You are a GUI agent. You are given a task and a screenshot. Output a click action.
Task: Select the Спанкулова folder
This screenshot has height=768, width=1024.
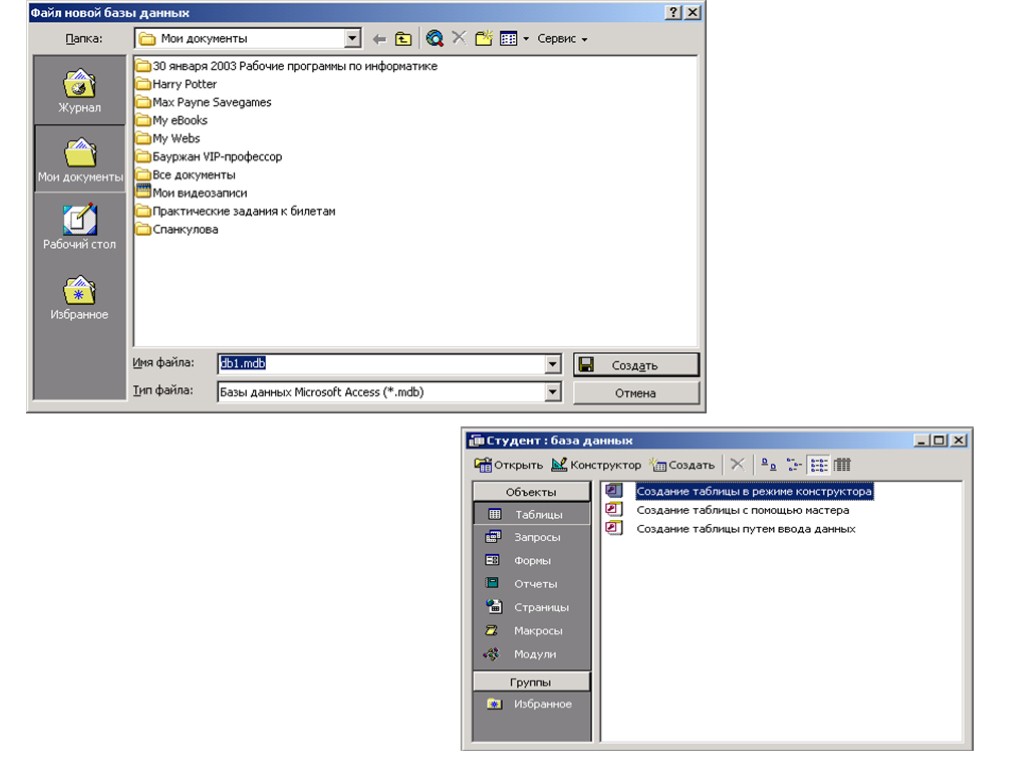[176, 230]
